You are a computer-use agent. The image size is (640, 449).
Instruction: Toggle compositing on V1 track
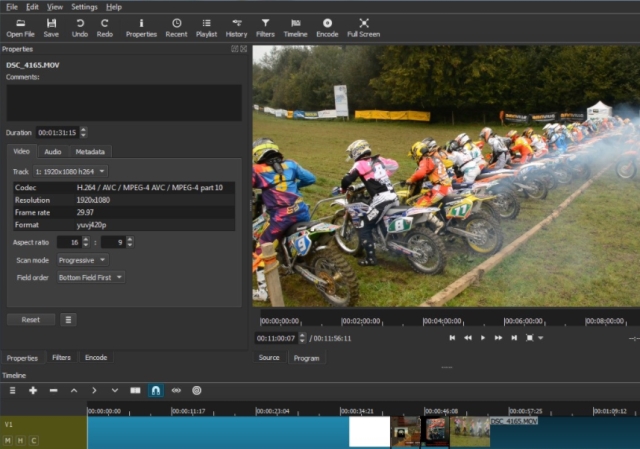click(34, 440)
